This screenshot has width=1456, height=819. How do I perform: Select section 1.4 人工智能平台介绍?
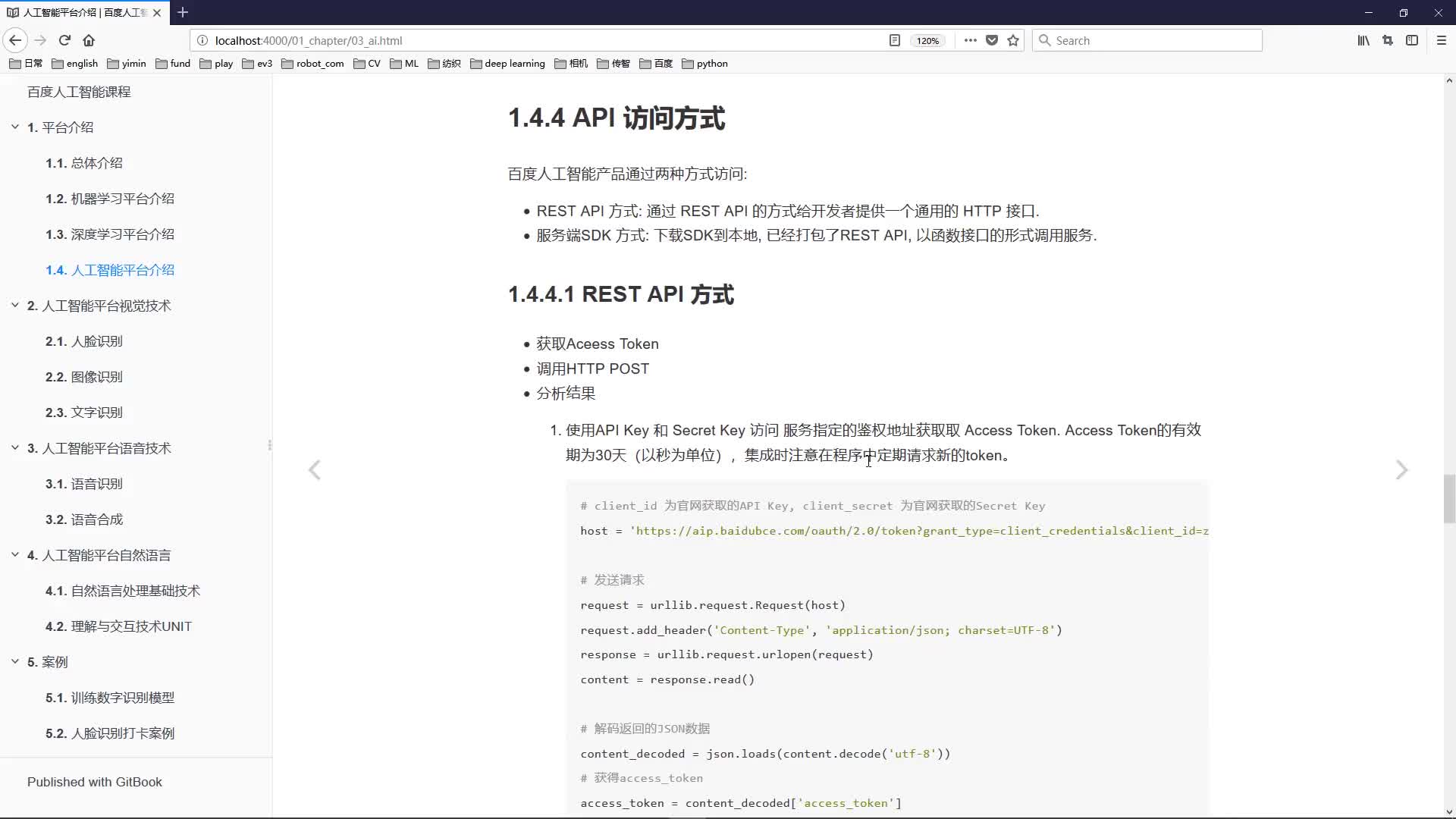[x=110, y=270]
